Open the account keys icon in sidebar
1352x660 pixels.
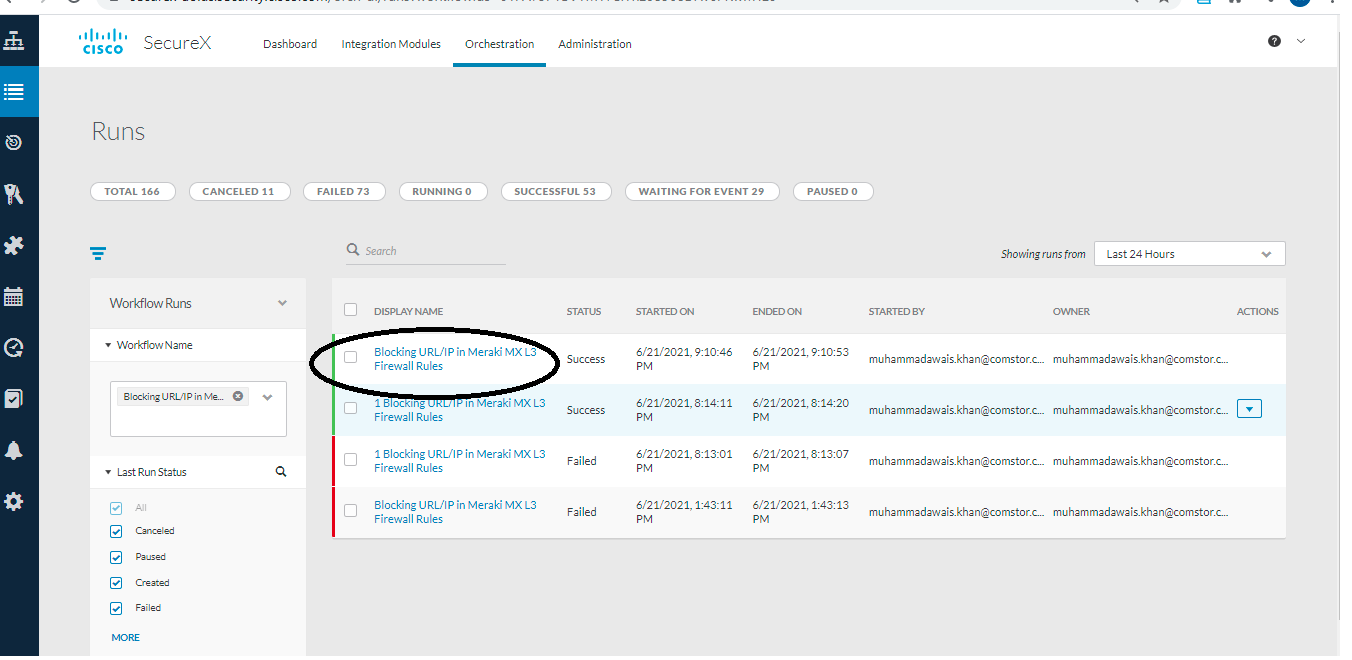coord(13,194)
